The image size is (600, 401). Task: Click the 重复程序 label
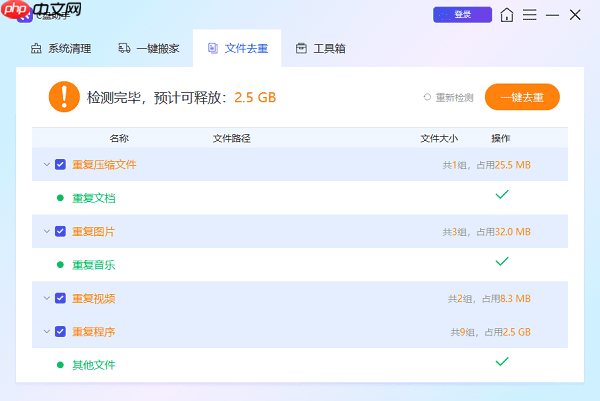coord(94,332)
